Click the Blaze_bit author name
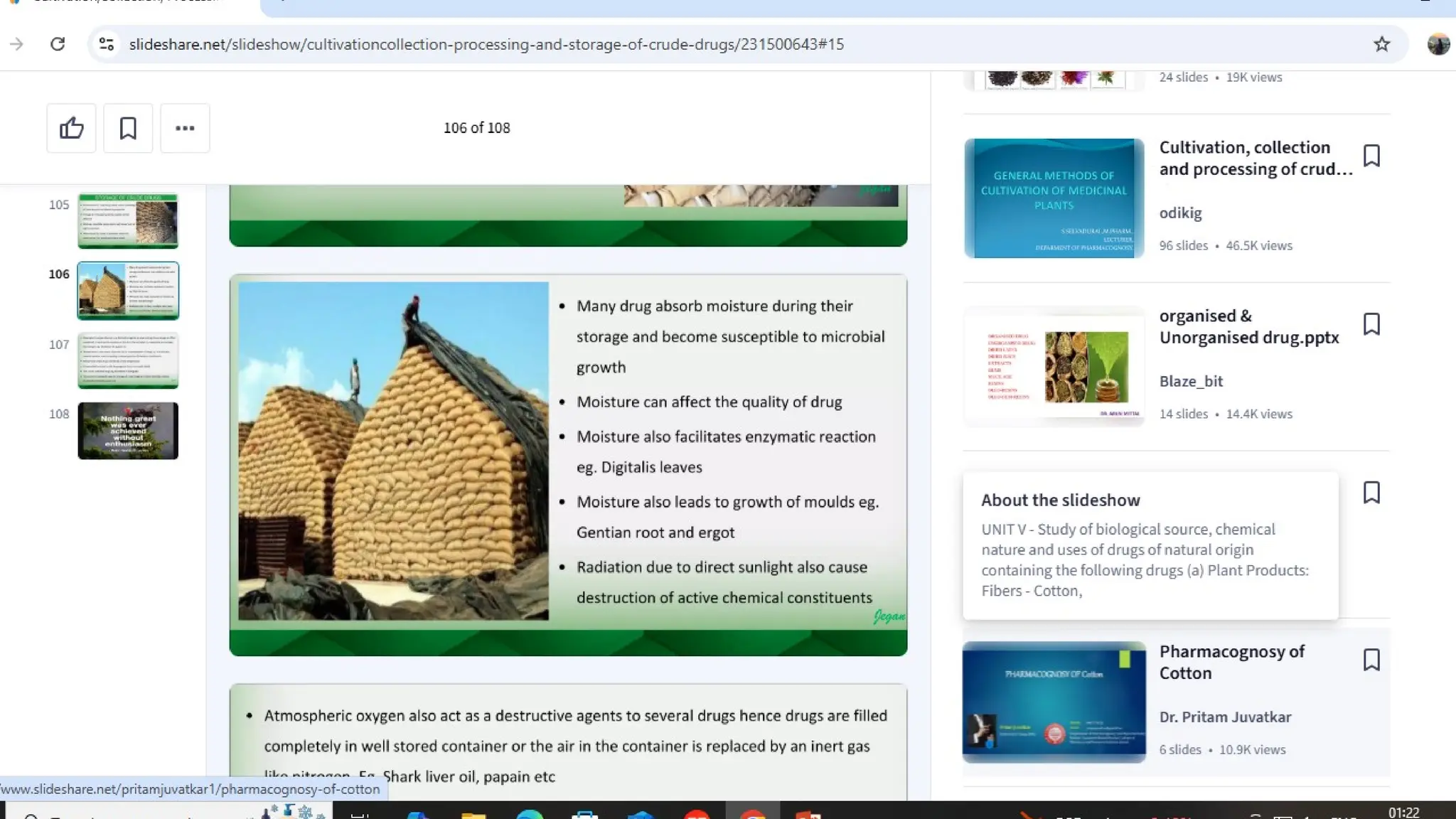 coord(1191,381)
